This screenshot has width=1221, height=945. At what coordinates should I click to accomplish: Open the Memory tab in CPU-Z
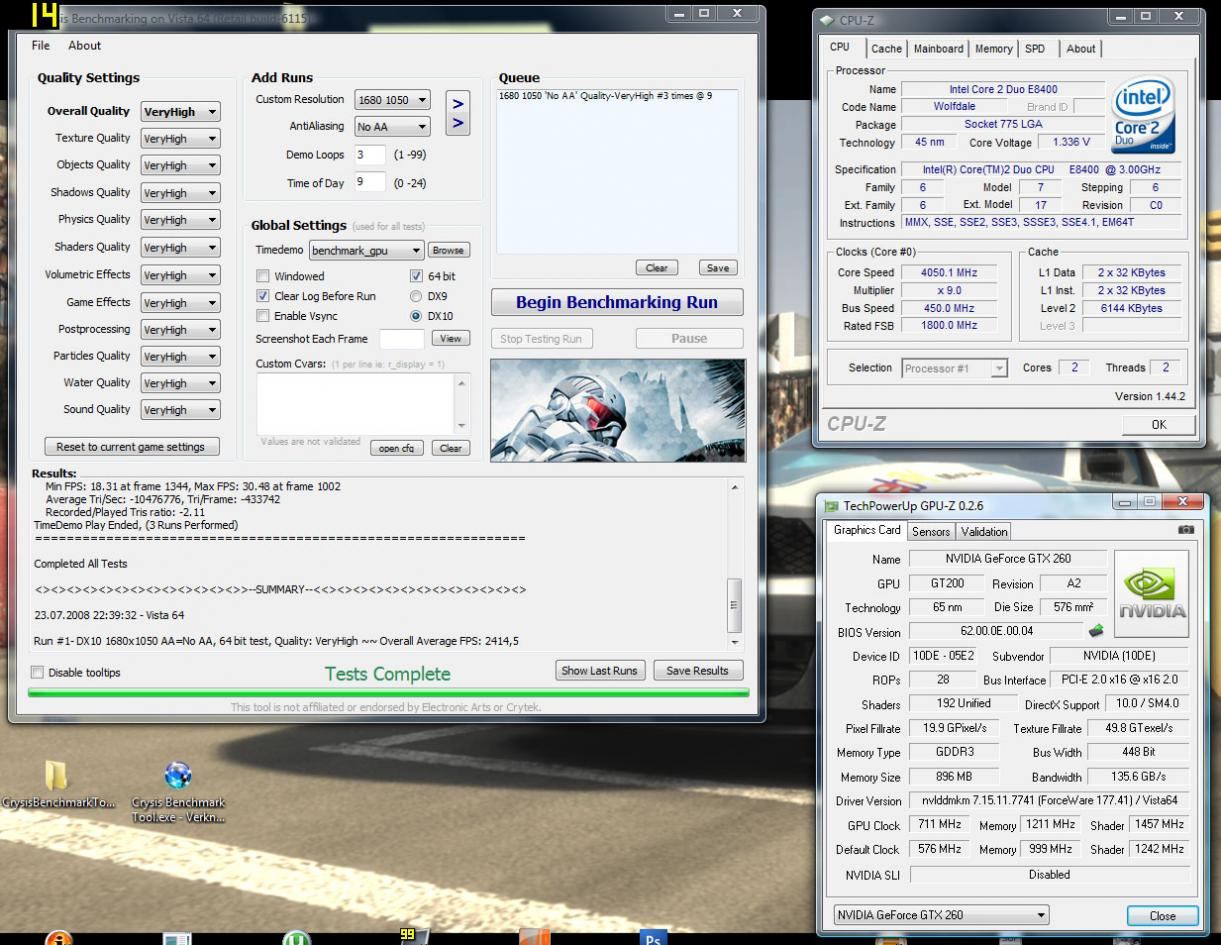click(x=994, y=48)
